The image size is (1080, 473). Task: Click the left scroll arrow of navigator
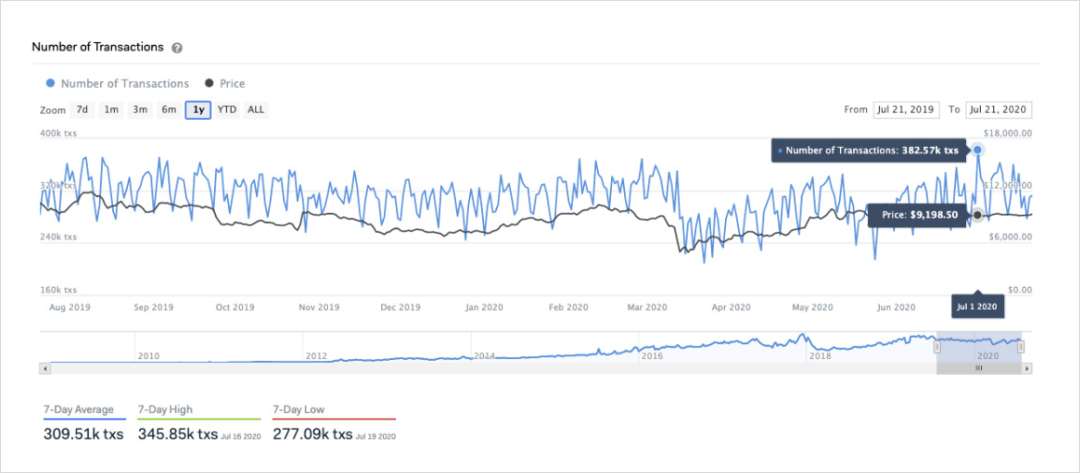tap(45, 368)
